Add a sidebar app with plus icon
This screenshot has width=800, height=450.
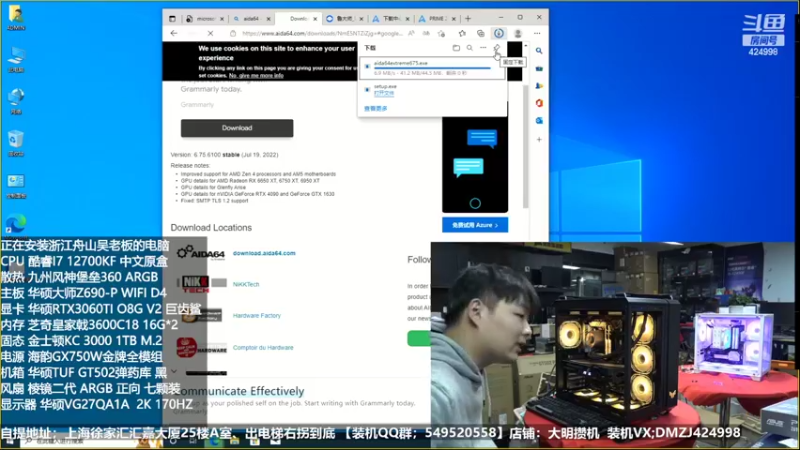539,139
